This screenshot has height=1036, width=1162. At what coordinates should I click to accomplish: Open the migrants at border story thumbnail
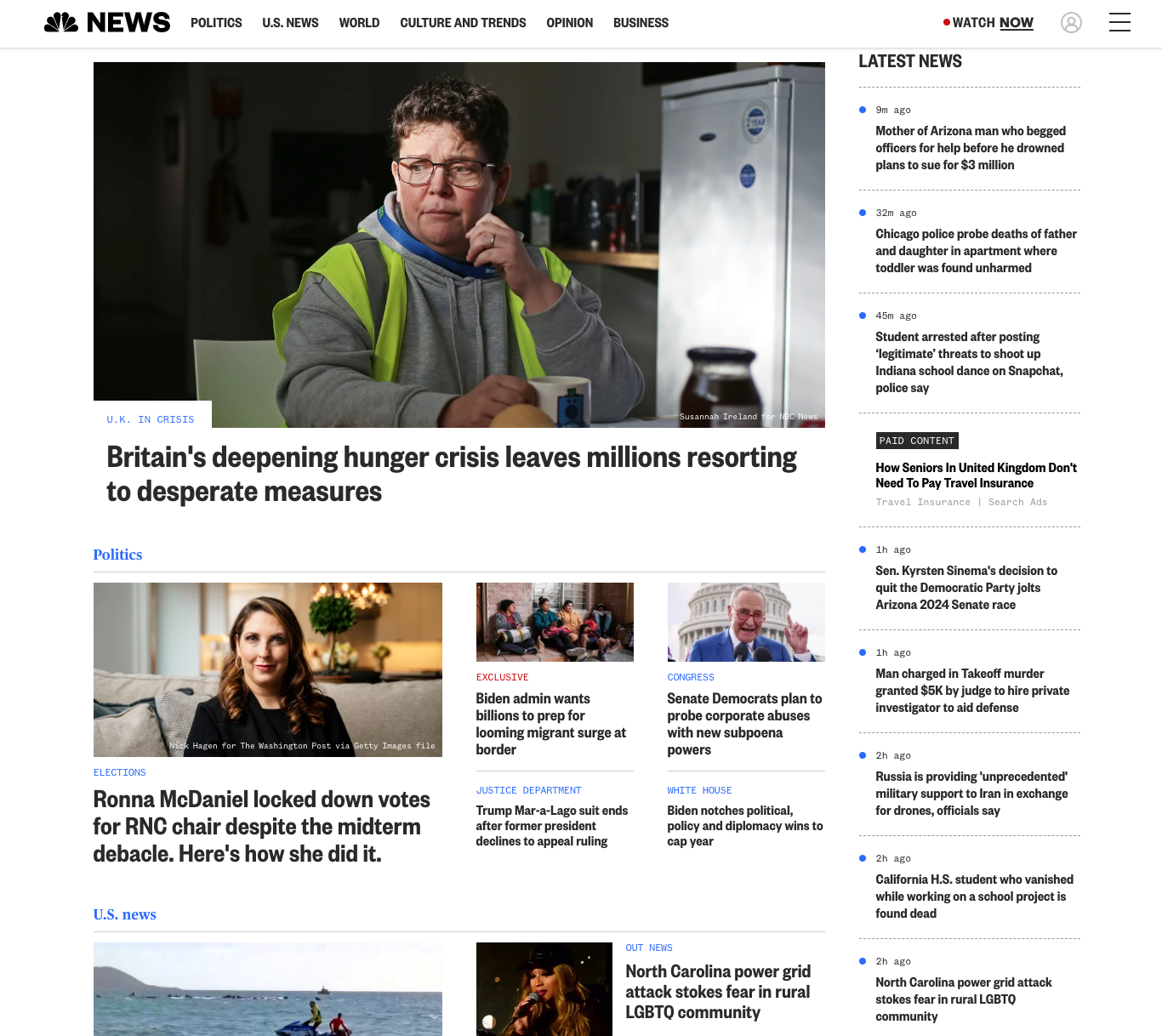coord(555,622)
